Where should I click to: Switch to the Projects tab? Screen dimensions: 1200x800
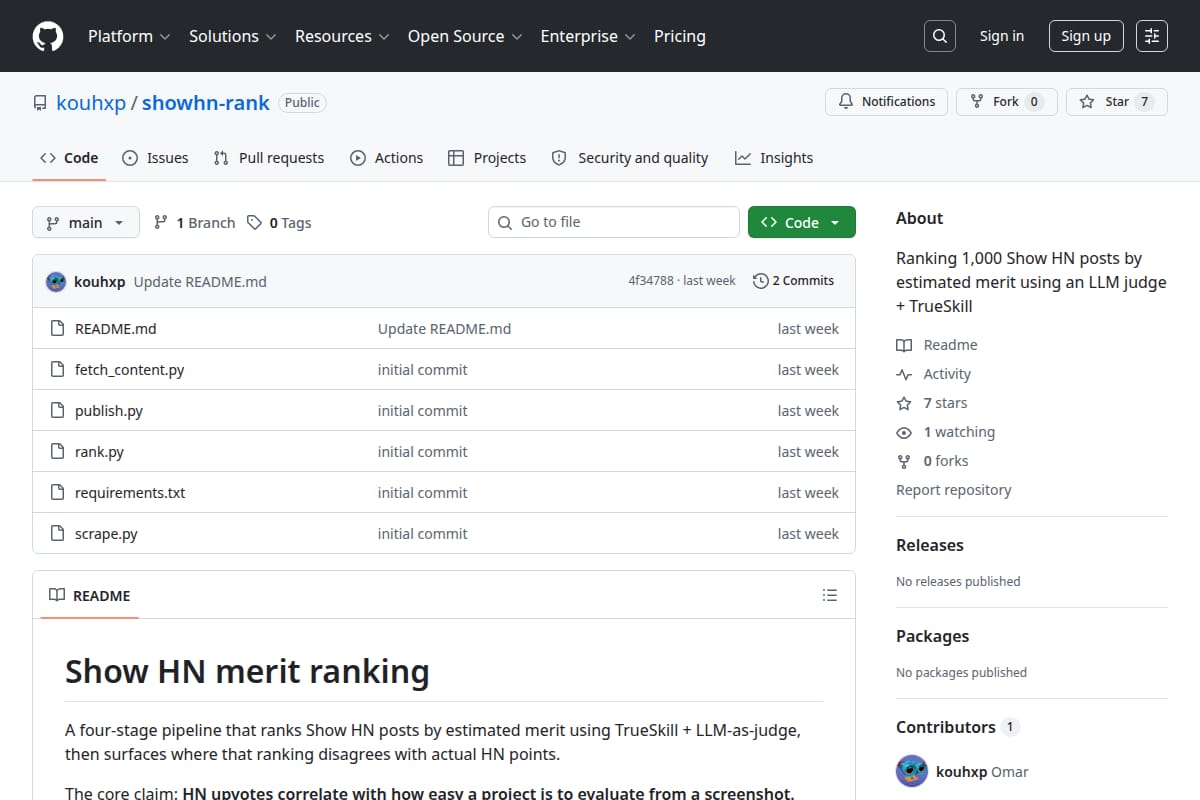pos(487,158)
